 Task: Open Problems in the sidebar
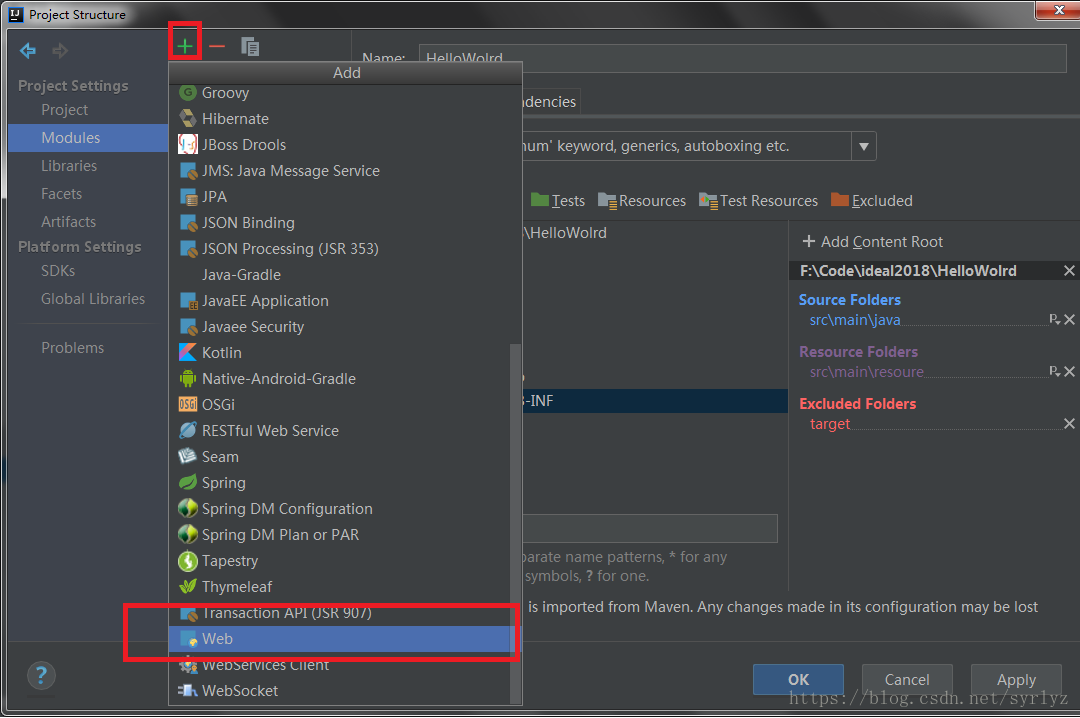pos(72,348)
